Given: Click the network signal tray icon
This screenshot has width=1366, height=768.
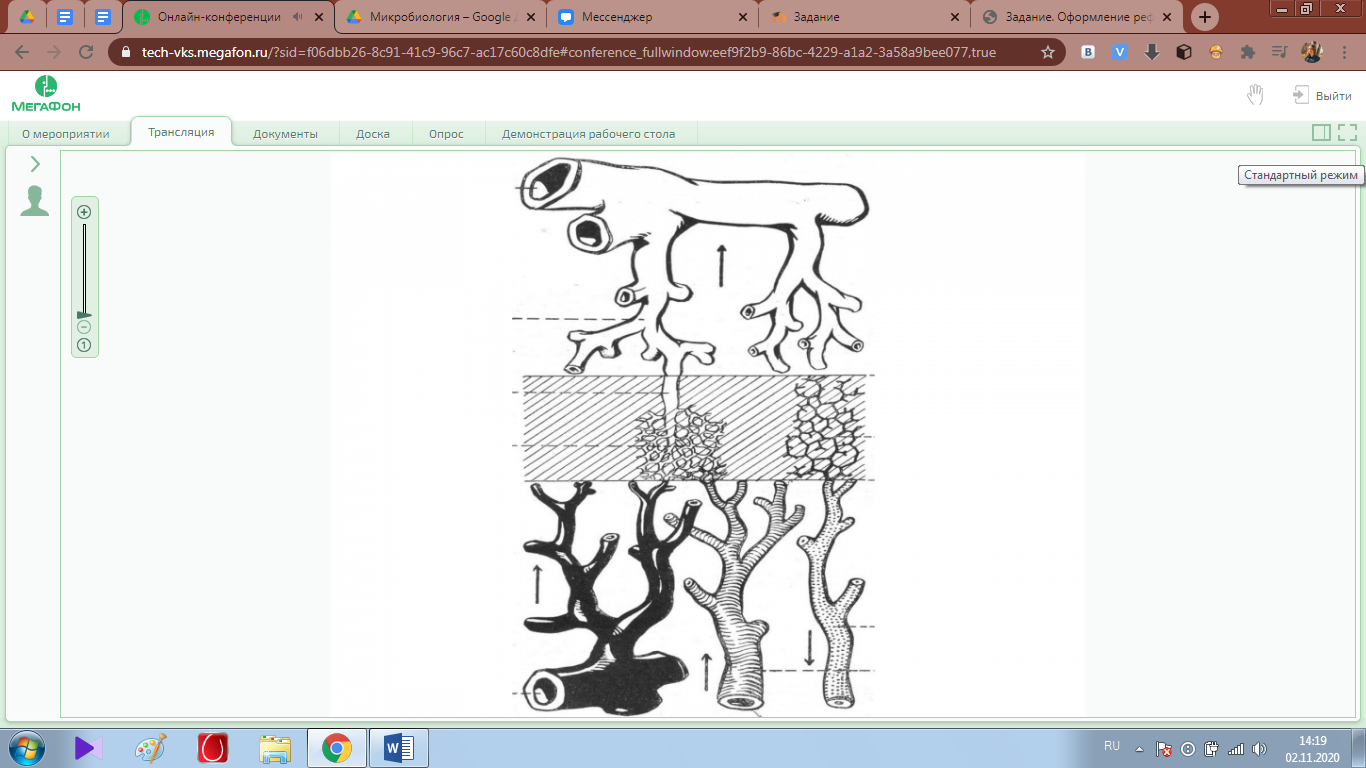Looking at the screenshot, I should pos(1236,748).
